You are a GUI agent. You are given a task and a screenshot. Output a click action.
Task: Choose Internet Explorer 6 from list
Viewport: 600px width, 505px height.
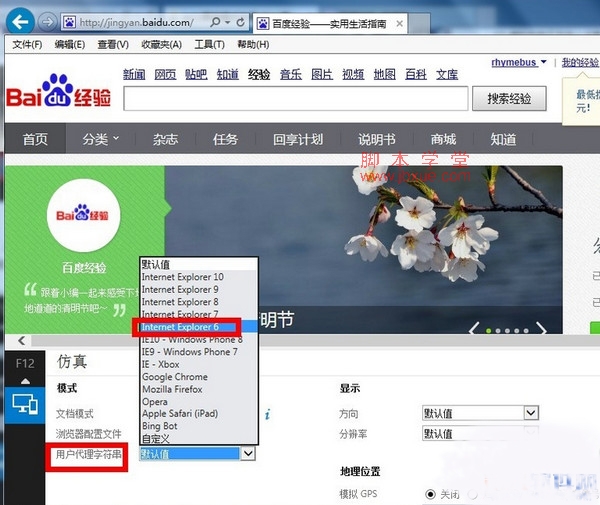click(198, 327)
